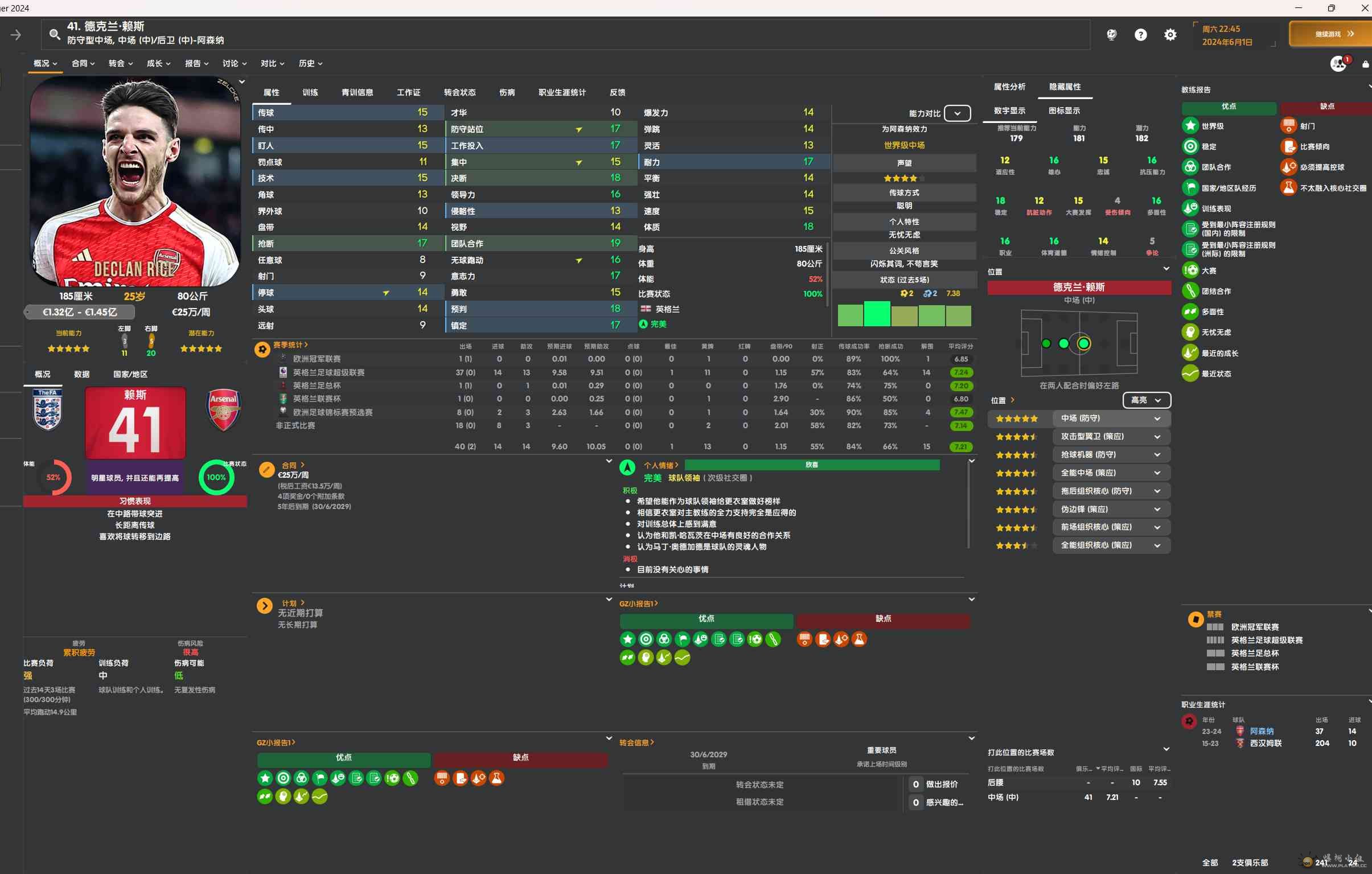Click the 比赛倾向 weakness icon
Screen dimensions: 1372x874
click(1289, 146)
